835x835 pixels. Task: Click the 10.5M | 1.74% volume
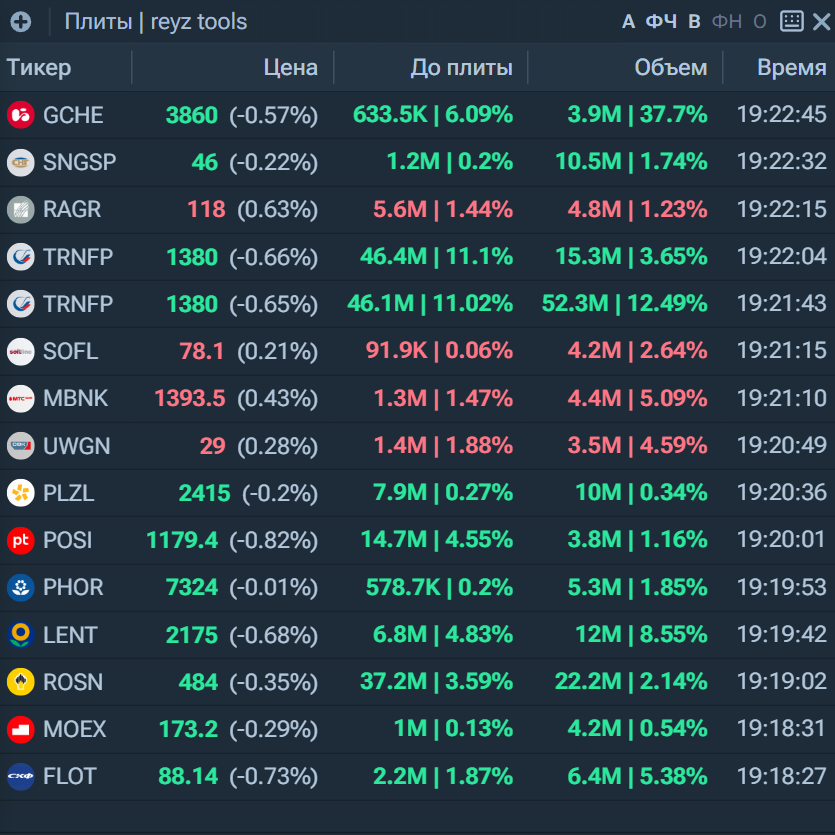coord(632,161)
